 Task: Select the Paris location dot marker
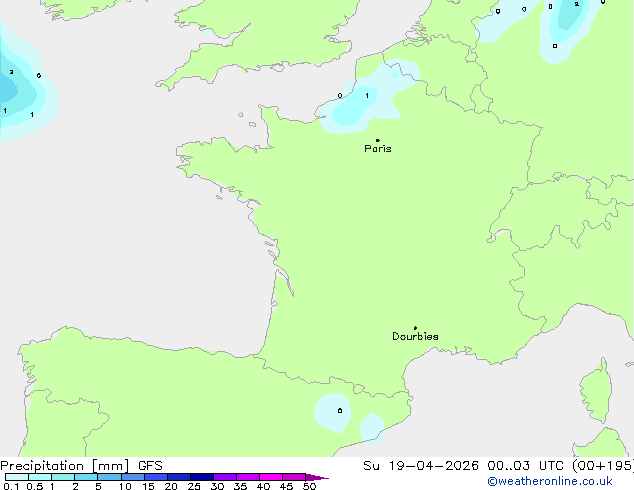(x=378, y=140)
